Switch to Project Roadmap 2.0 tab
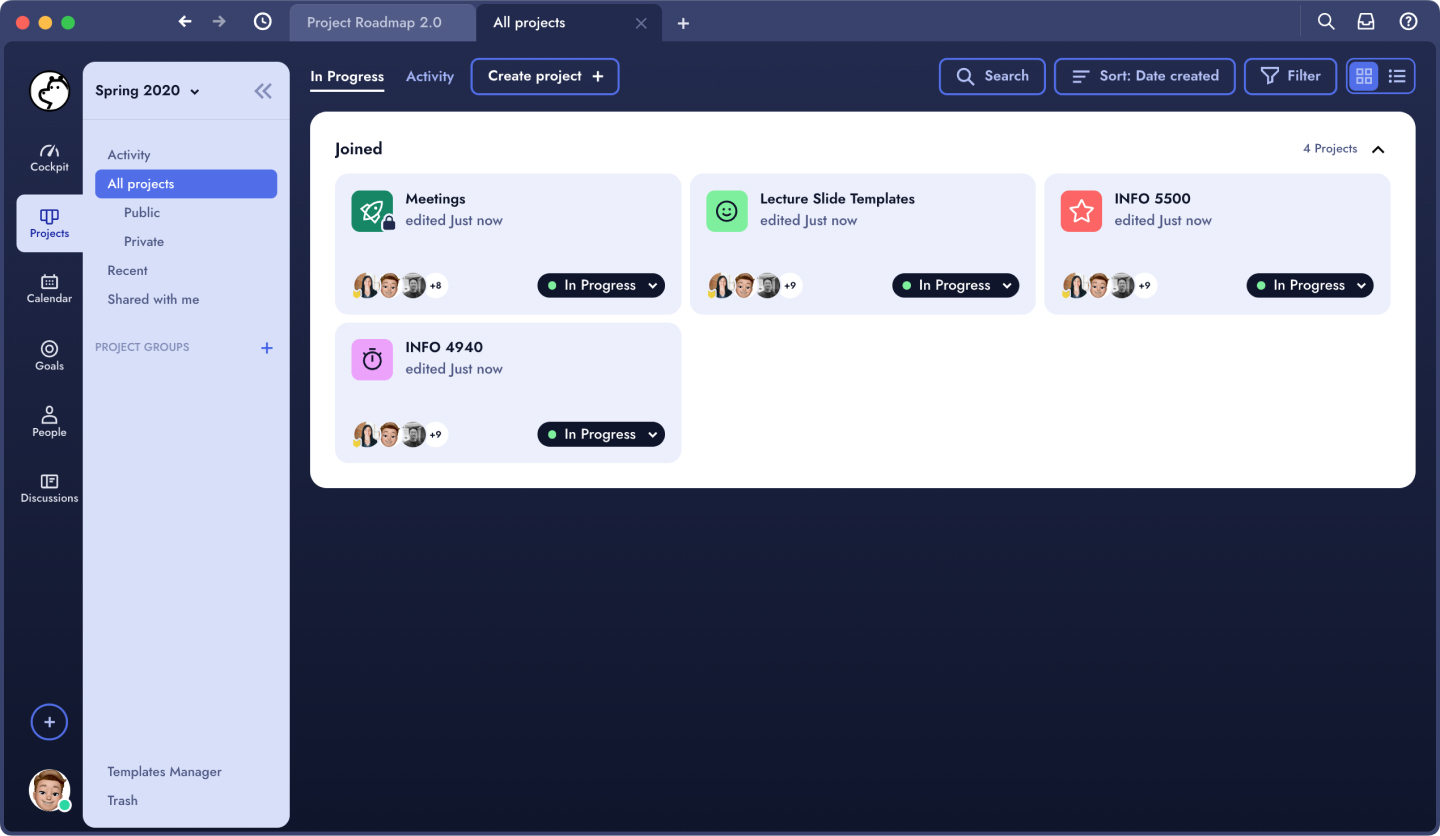Screen dimensions: 1440x836 [383, 22]
